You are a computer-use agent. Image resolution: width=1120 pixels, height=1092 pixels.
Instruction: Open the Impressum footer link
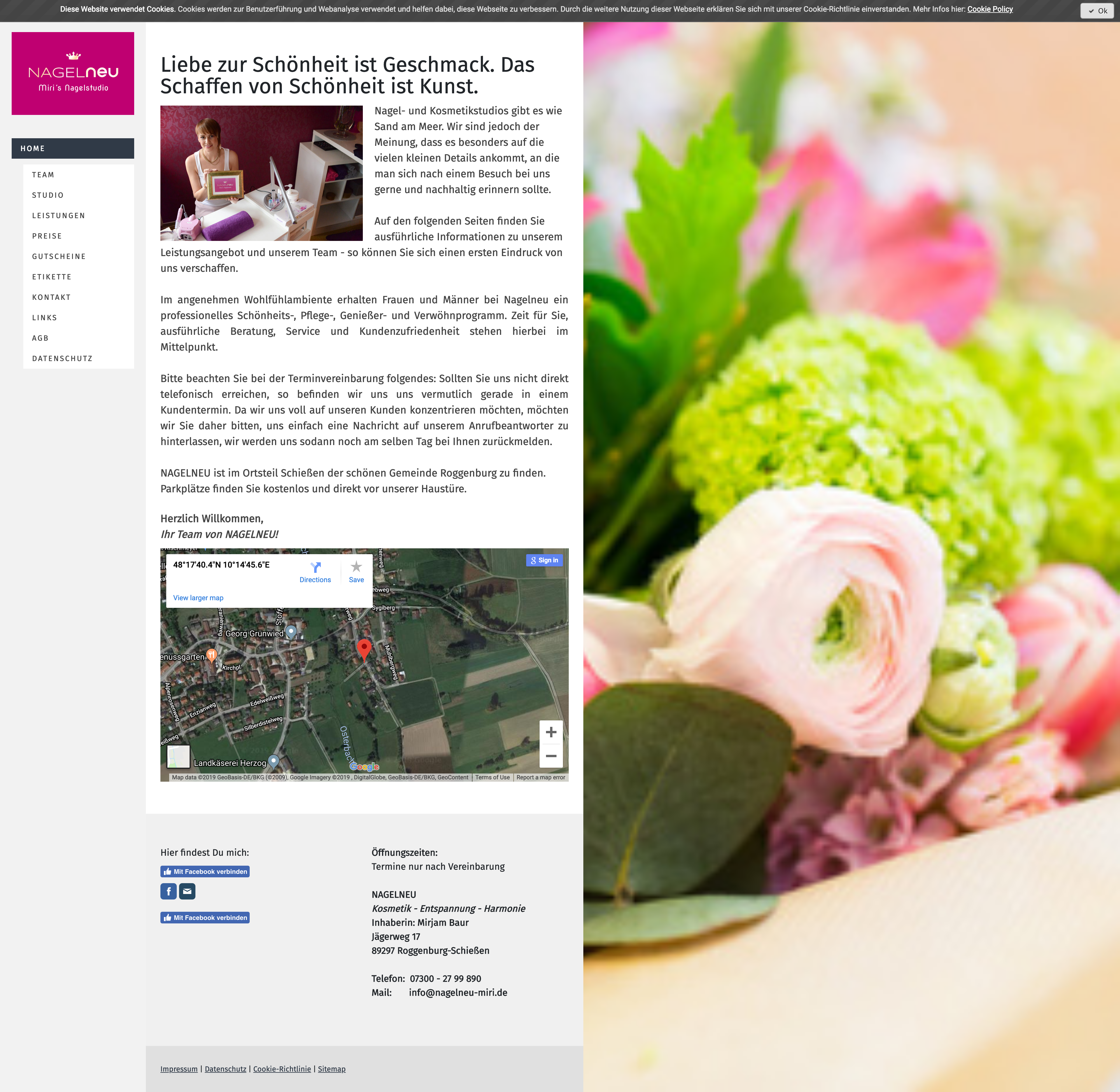pos(178,1069)
